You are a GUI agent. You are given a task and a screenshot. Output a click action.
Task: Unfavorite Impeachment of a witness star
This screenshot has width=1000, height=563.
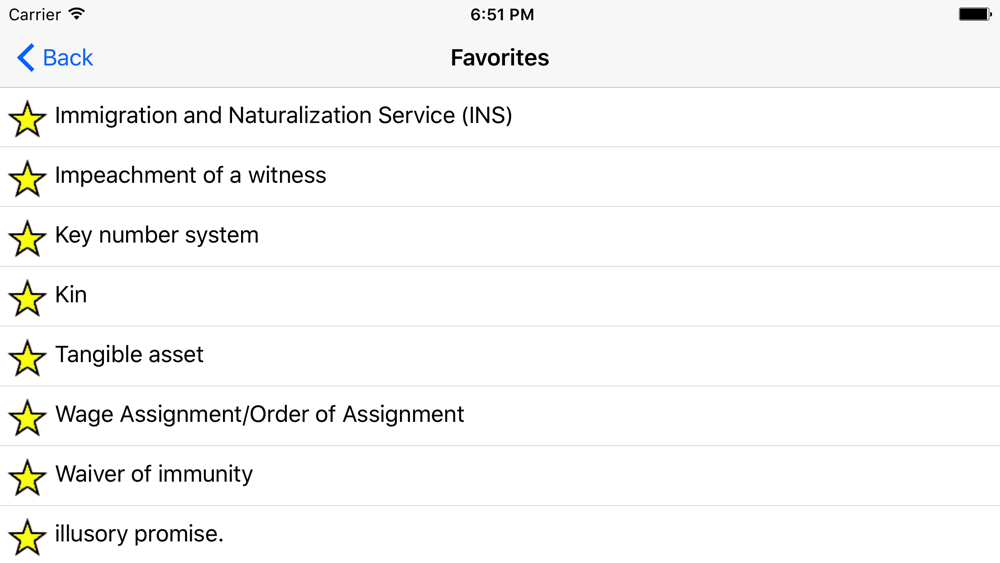27,179
